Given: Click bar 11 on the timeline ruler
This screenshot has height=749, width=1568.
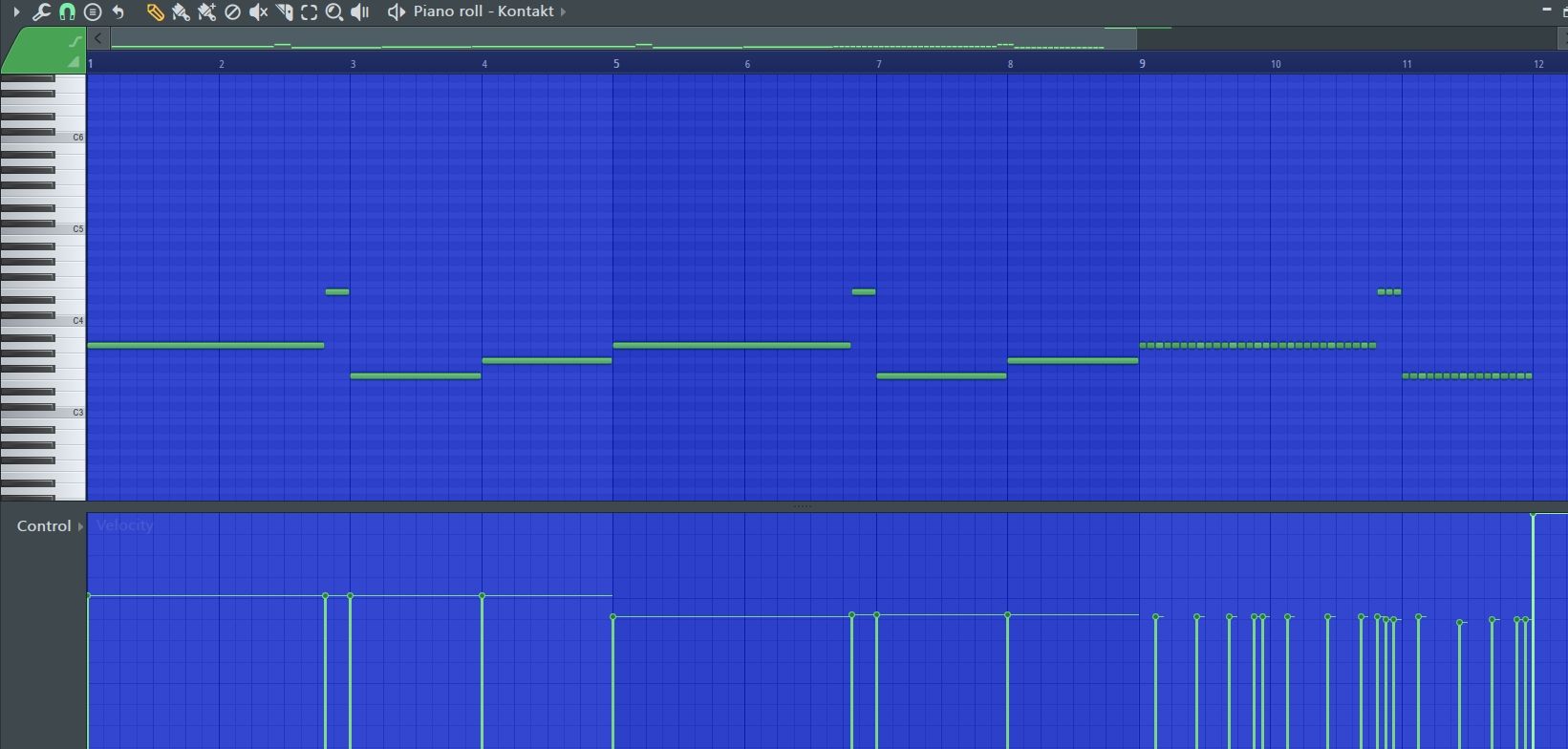Looking at the screenshot, I should click(x=1407, y=64).
